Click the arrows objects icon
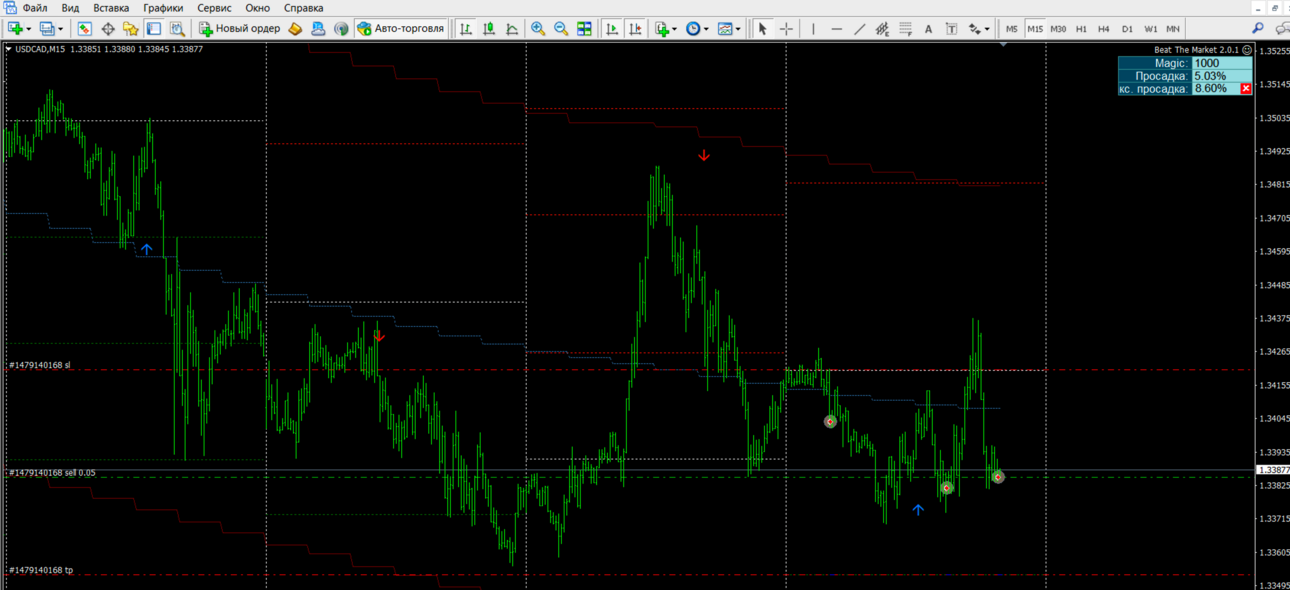Image resolution: width=1290 pixels, height=590 pixels. click(x=974, y=29)
